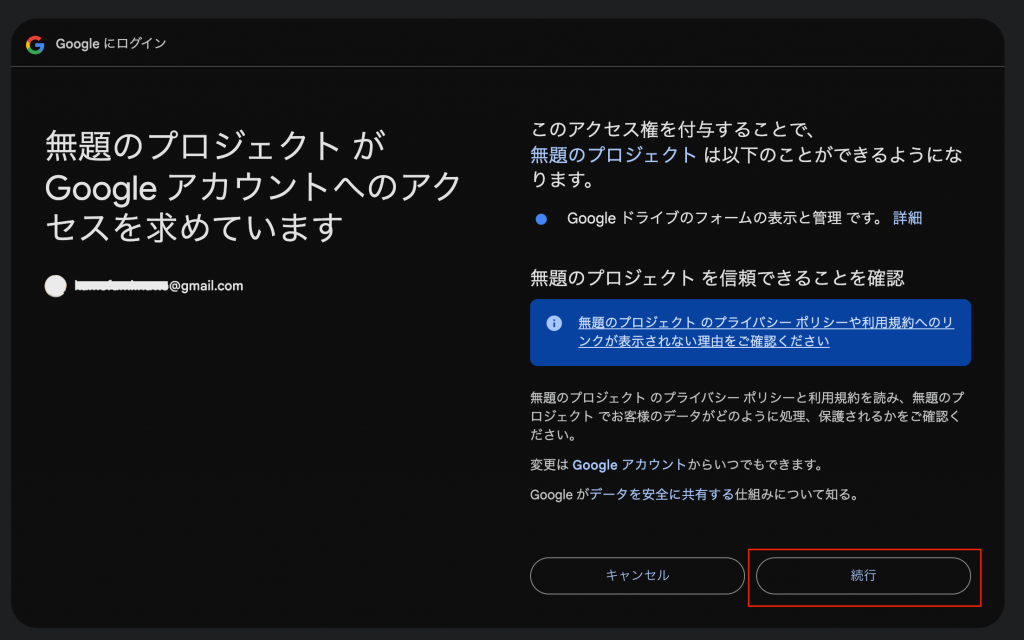The image size is (1024, 640).
Task: Click the dark header bar at the top
Action: pos(512,43)
